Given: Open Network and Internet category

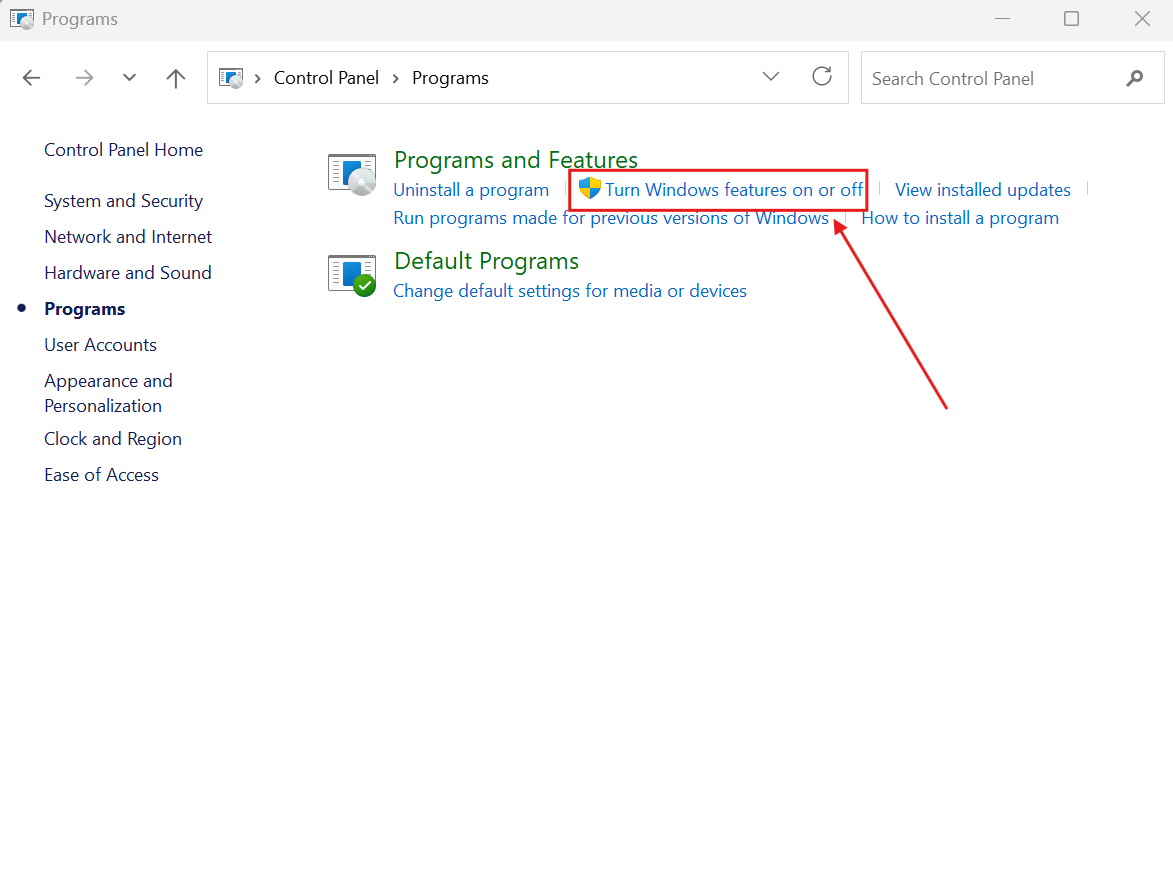Looking at the screenshot, I should pos(128,236).
